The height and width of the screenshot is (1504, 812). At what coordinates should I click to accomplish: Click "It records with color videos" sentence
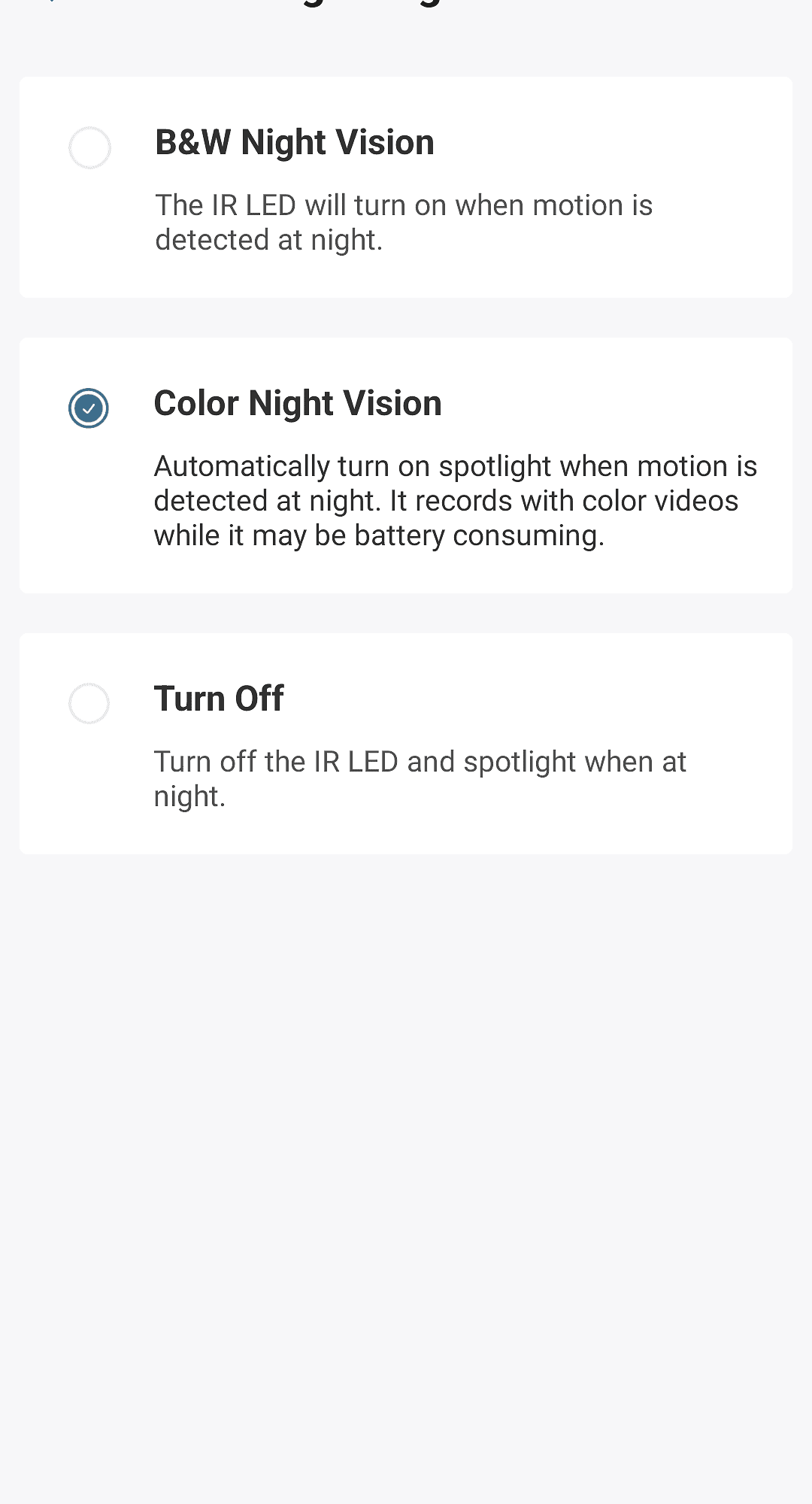(563, 501)
